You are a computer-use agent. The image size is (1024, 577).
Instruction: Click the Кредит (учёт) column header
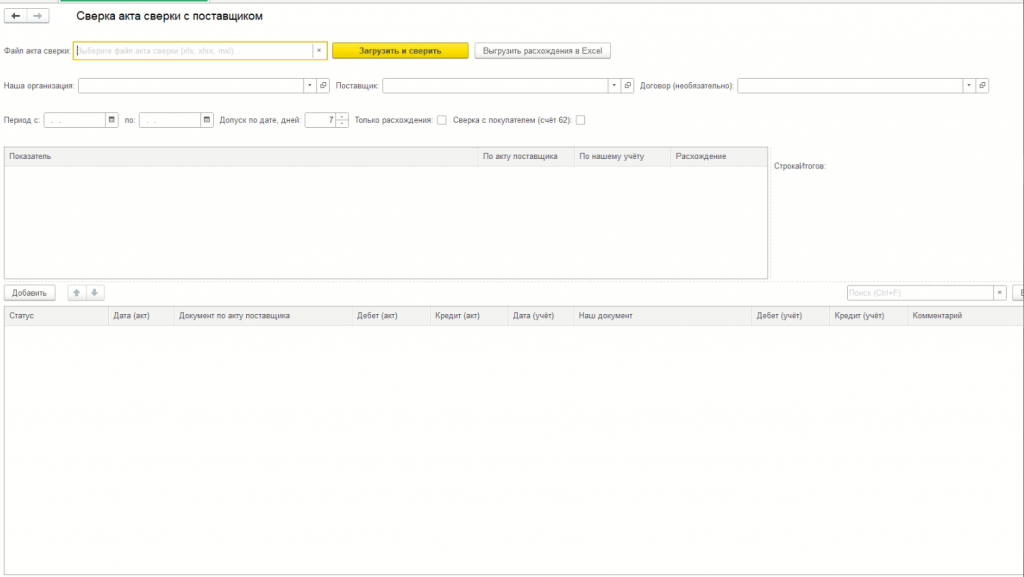click(869, 316)
